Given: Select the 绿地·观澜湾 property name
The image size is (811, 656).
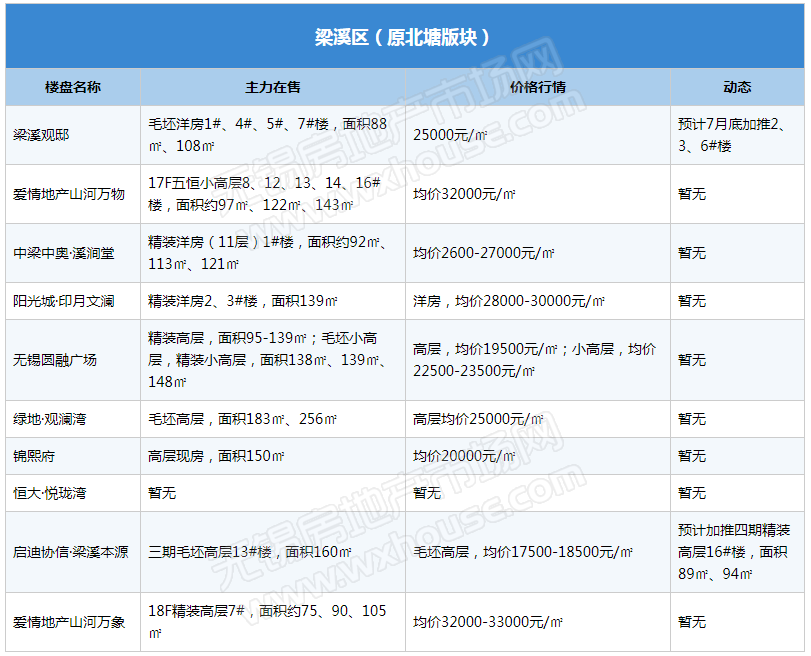Looking at the screenshot, I should (50, 419).
